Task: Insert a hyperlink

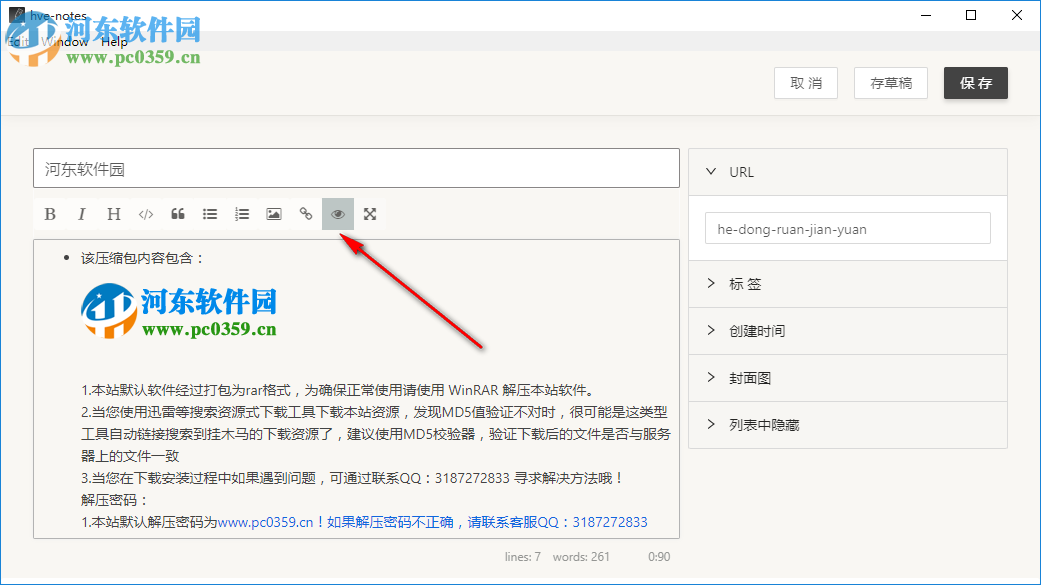Action: click(305, 214)
